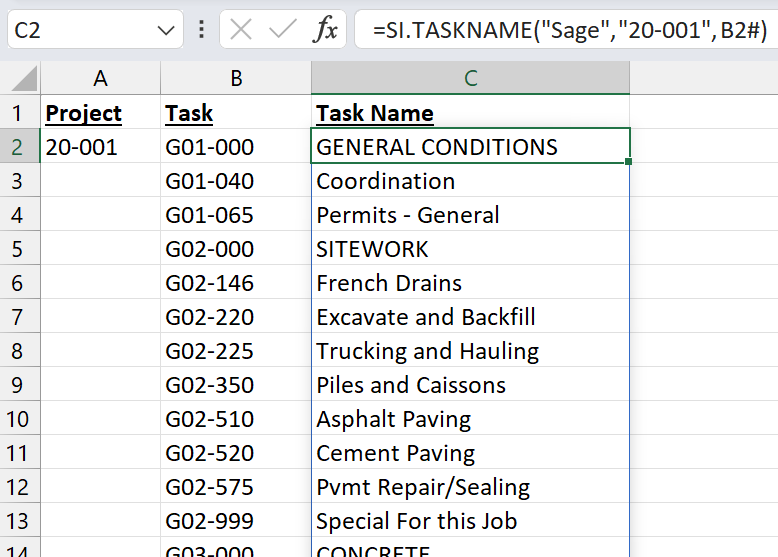Select column C header

(470, 79)
